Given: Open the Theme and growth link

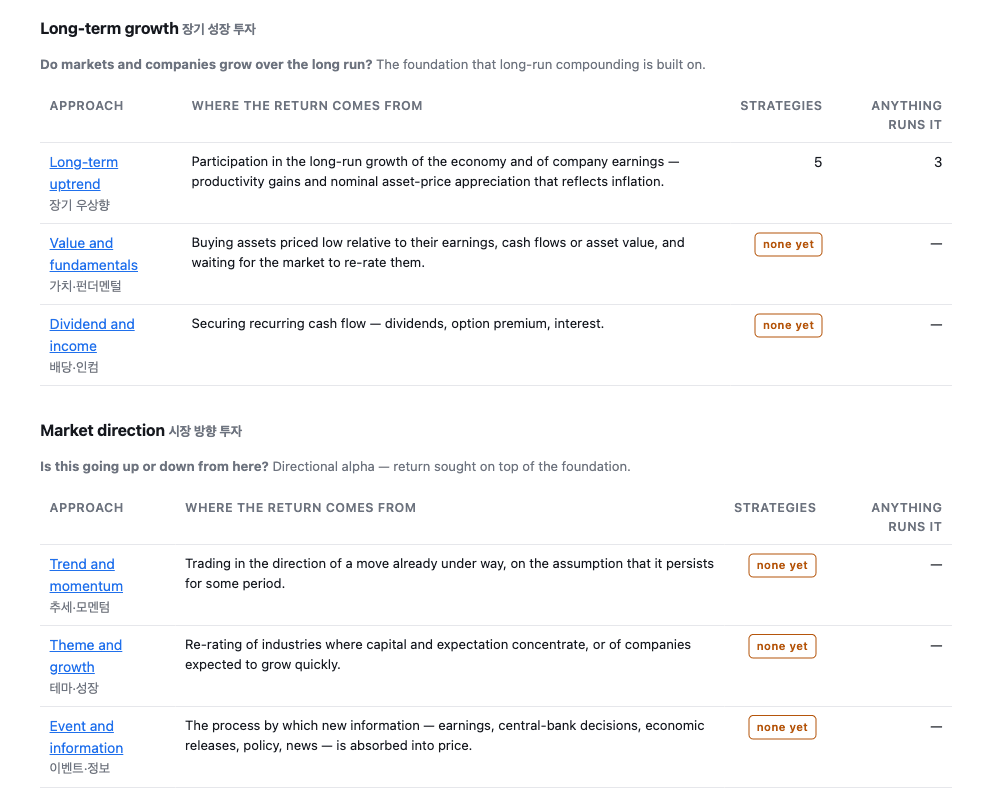Looking at the screenshot, I should (x=85, y=656).
